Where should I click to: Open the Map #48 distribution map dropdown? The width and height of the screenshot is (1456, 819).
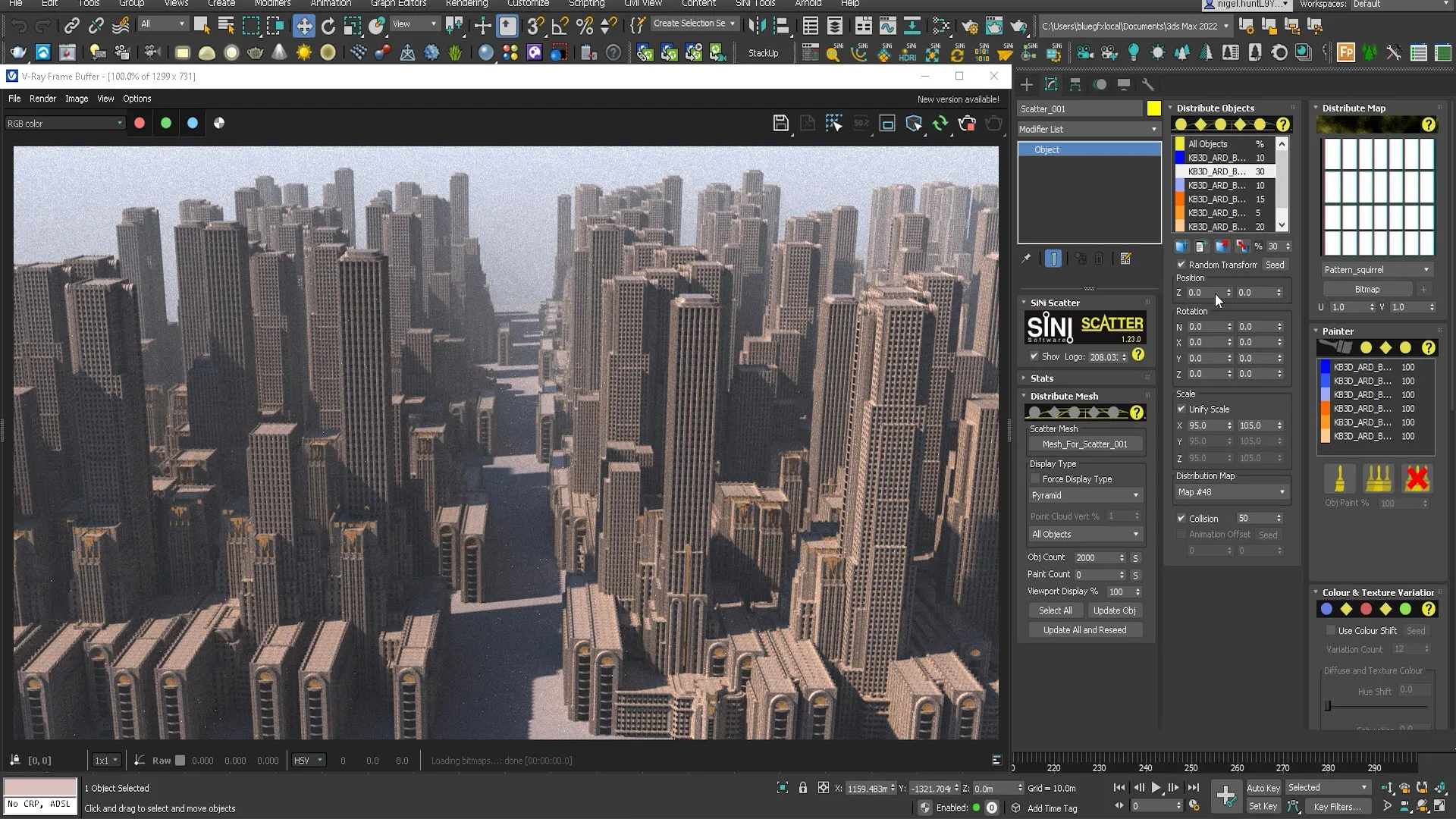pyautogui.click(x=1232, y=492)
